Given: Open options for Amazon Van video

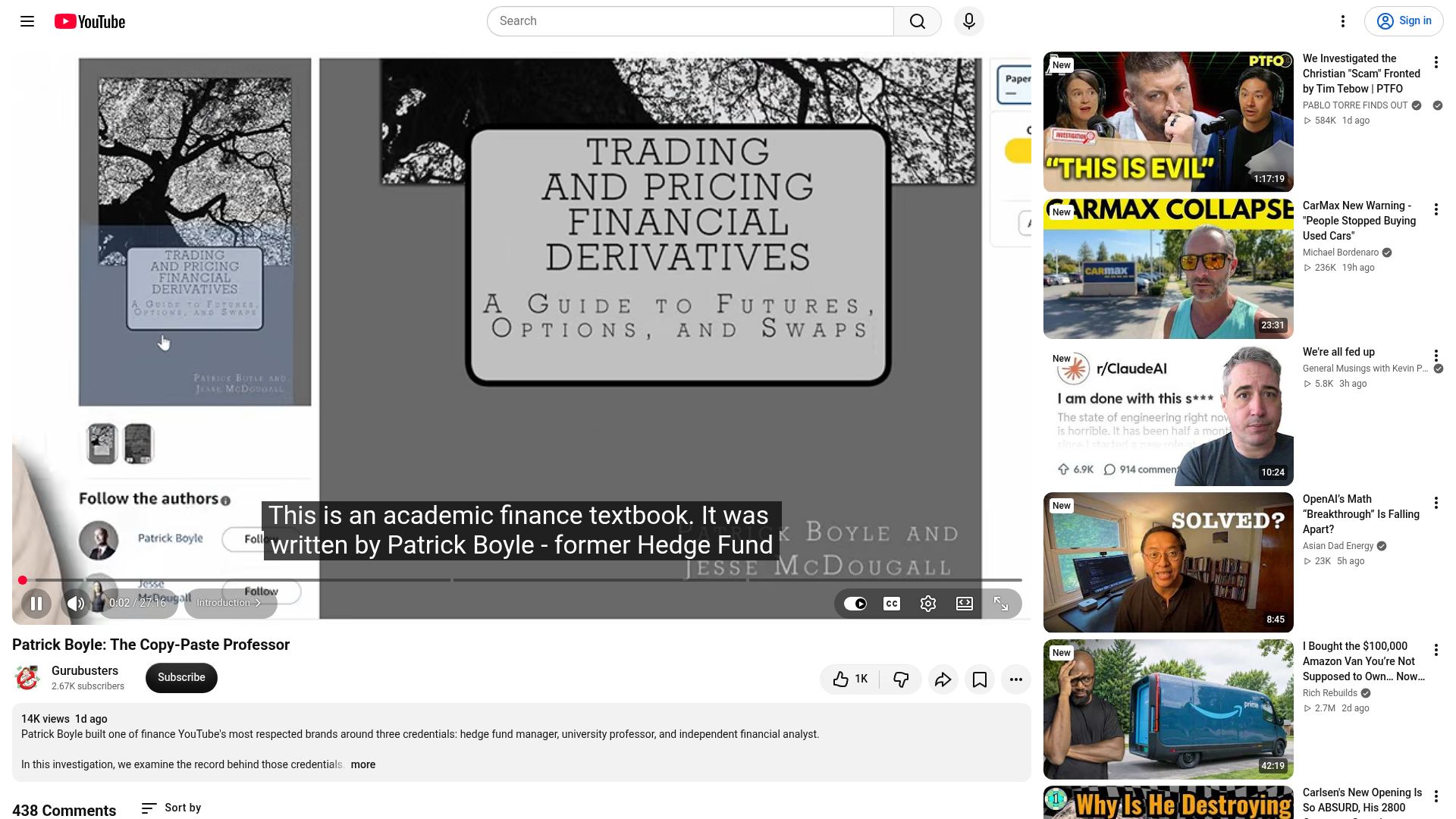Looking at the screenshot, I should (1436, 650).
